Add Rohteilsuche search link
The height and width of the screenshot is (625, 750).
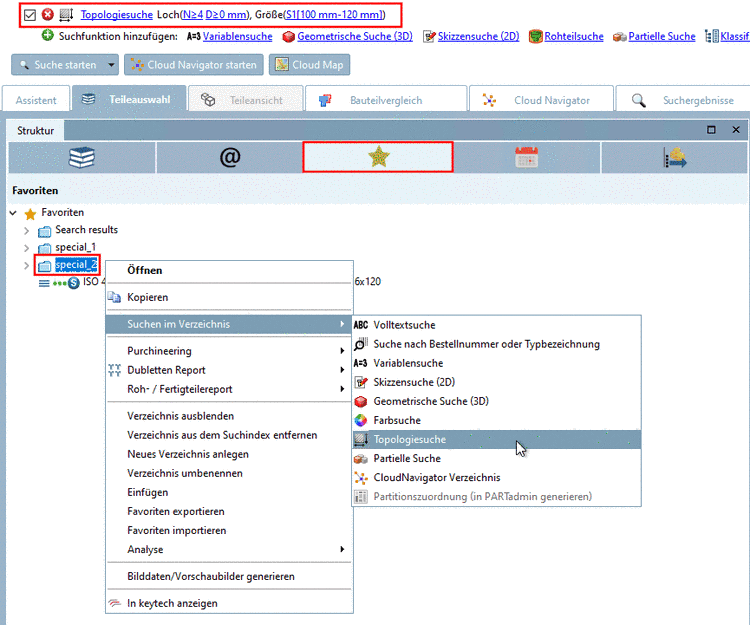point(574,36)
